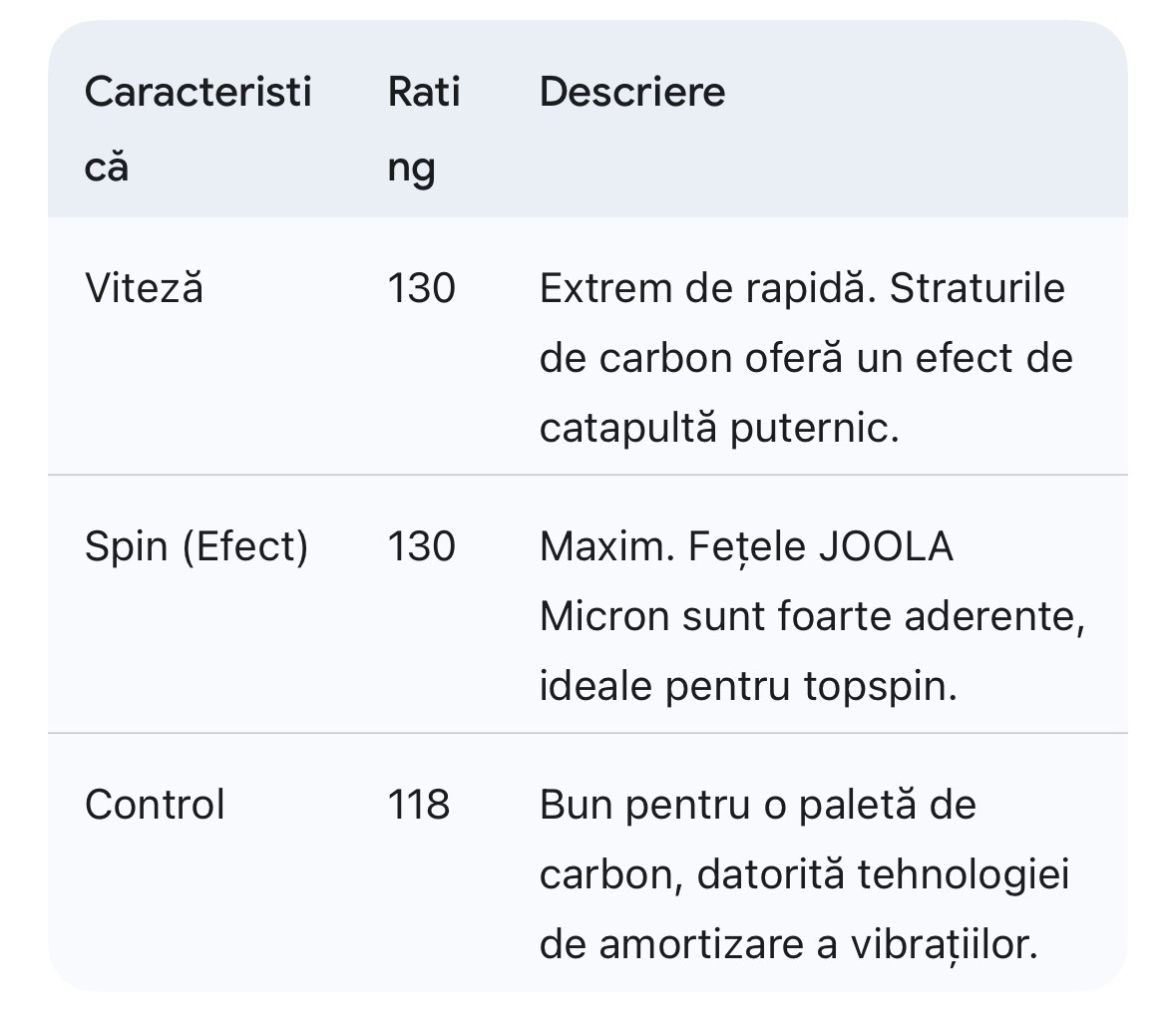Select the Spin (Efect) row label
The image size is (1176, 1020).
[196, 546]
